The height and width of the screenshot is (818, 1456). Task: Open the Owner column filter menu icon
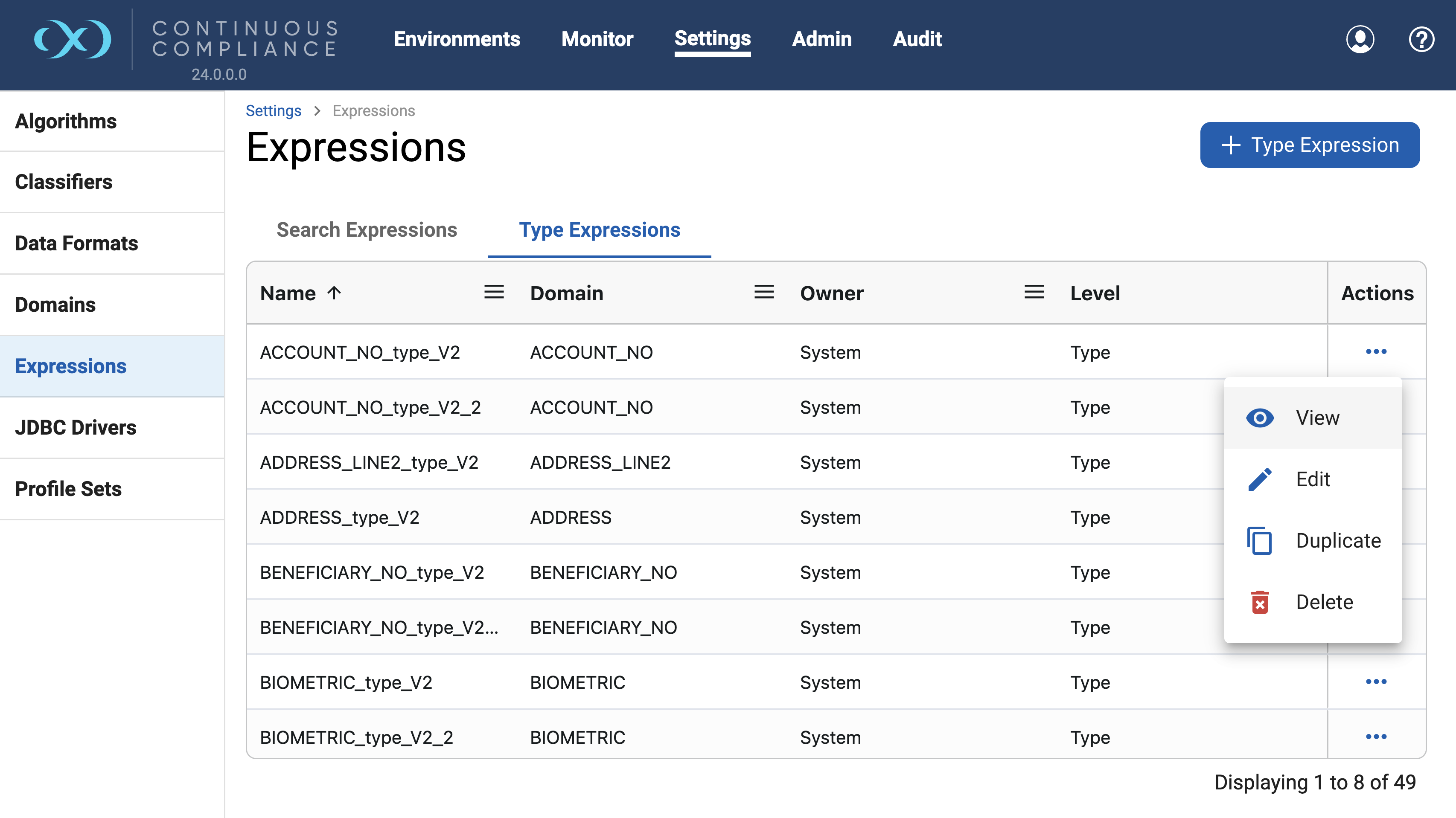click(1034, 292)
